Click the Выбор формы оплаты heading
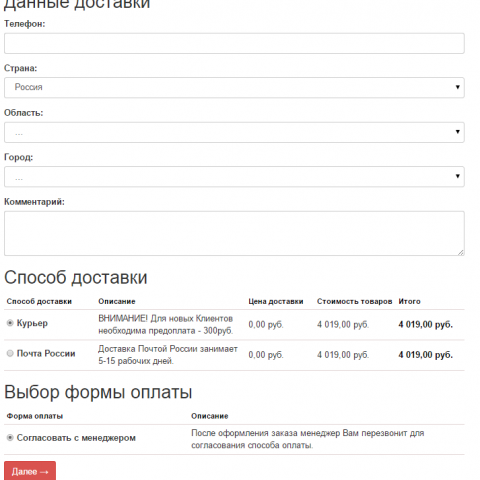This screenshot has height=480, width=480. point(98,392)
